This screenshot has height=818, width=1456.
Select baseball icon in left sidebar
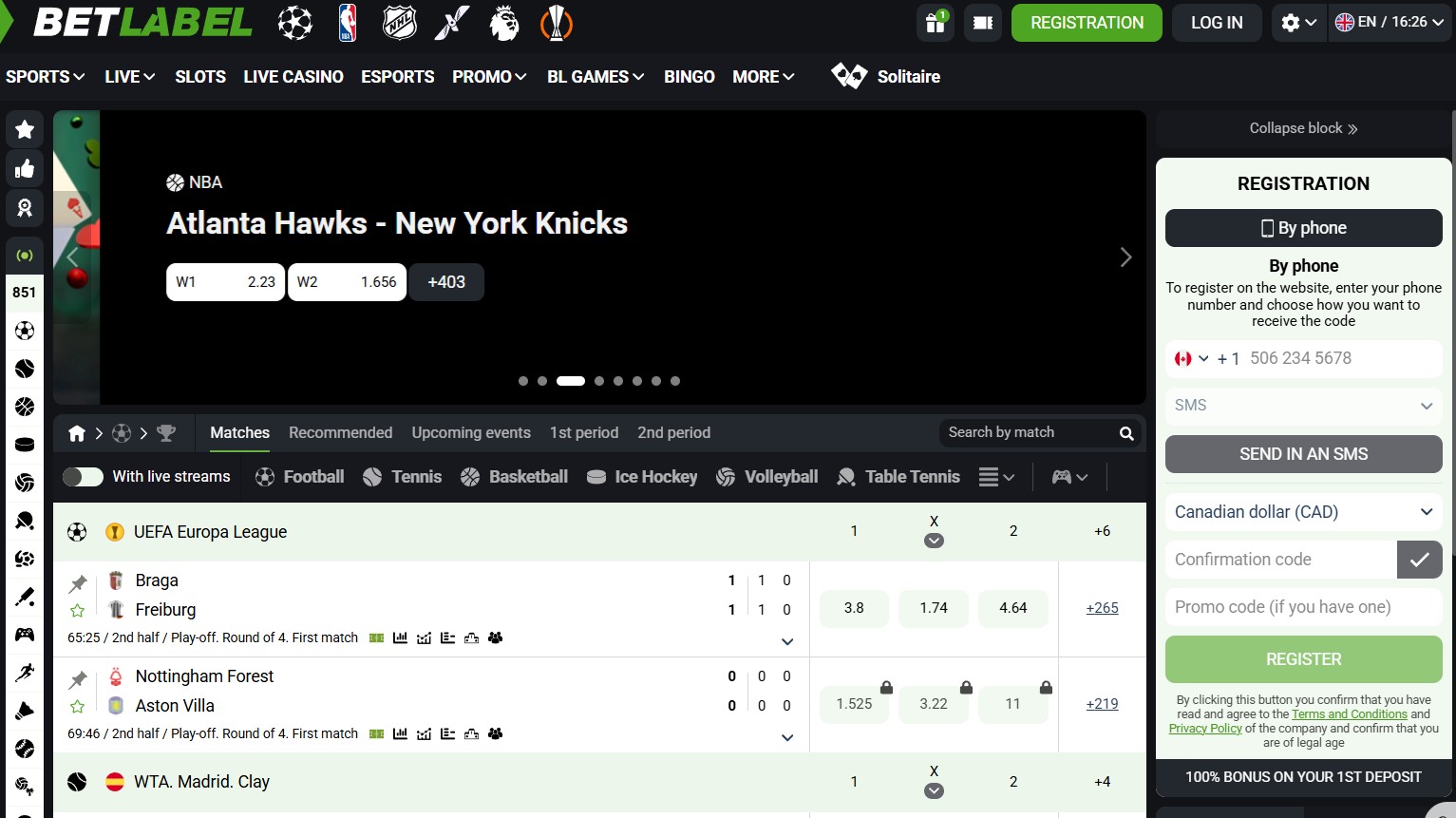(x=25, y=749)
